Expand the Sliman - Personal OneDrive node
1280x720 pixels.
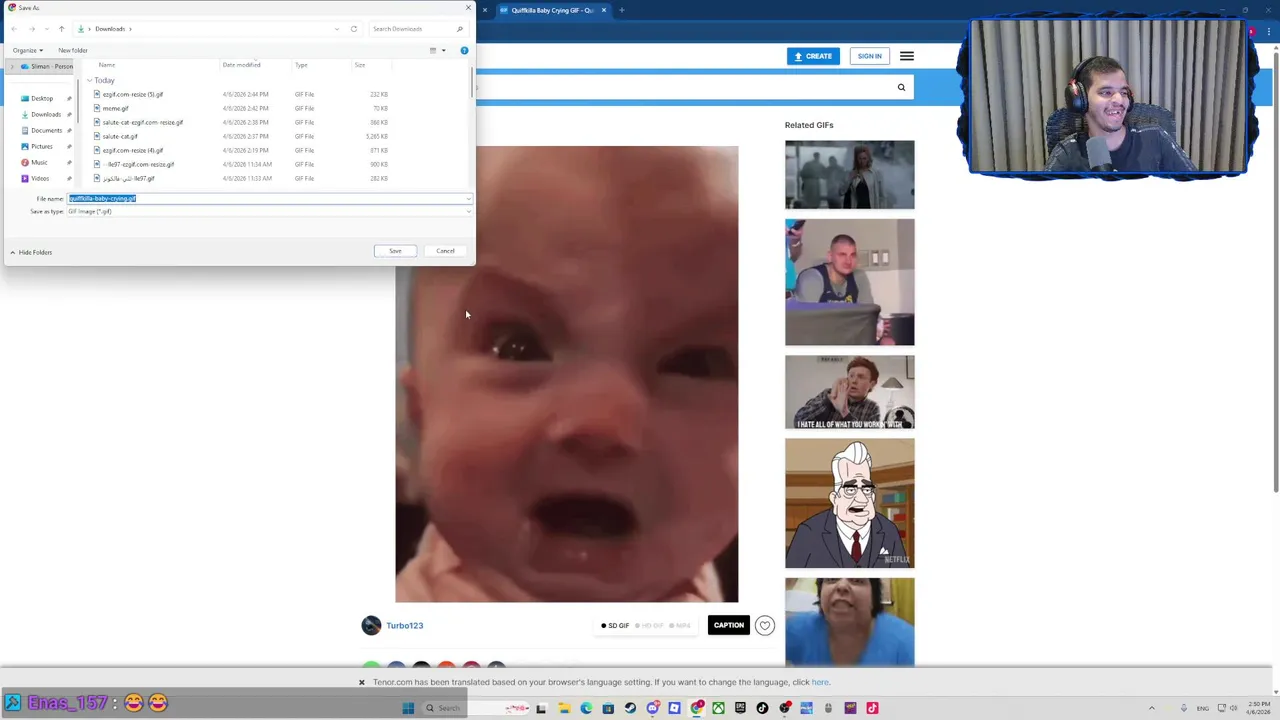(12, 66)
